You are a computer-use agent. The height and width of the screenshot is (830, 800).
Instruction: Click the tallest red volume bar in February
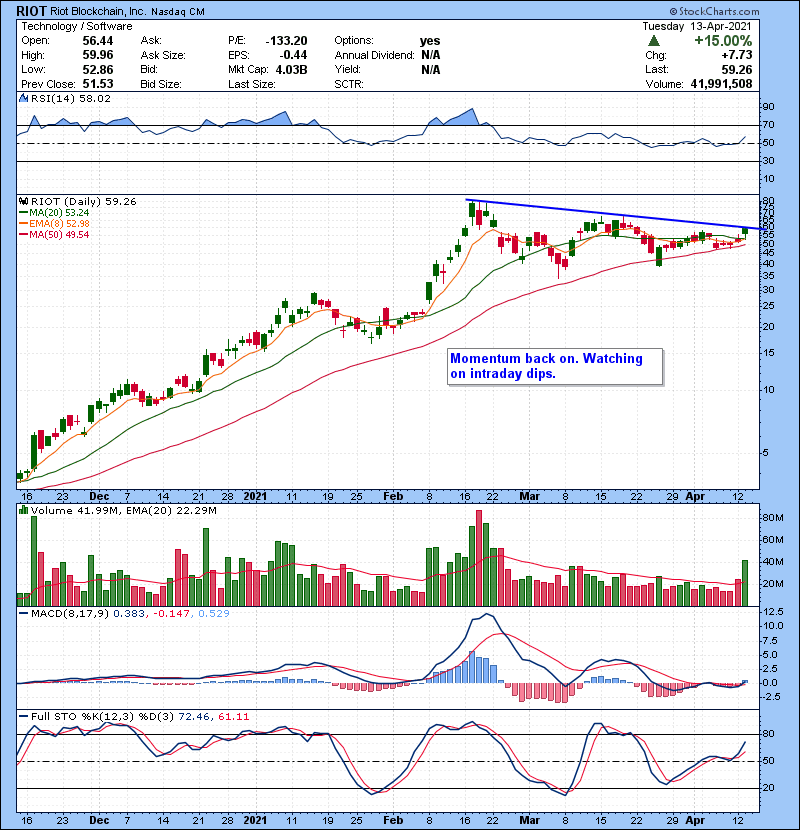(x=479, y=558)
